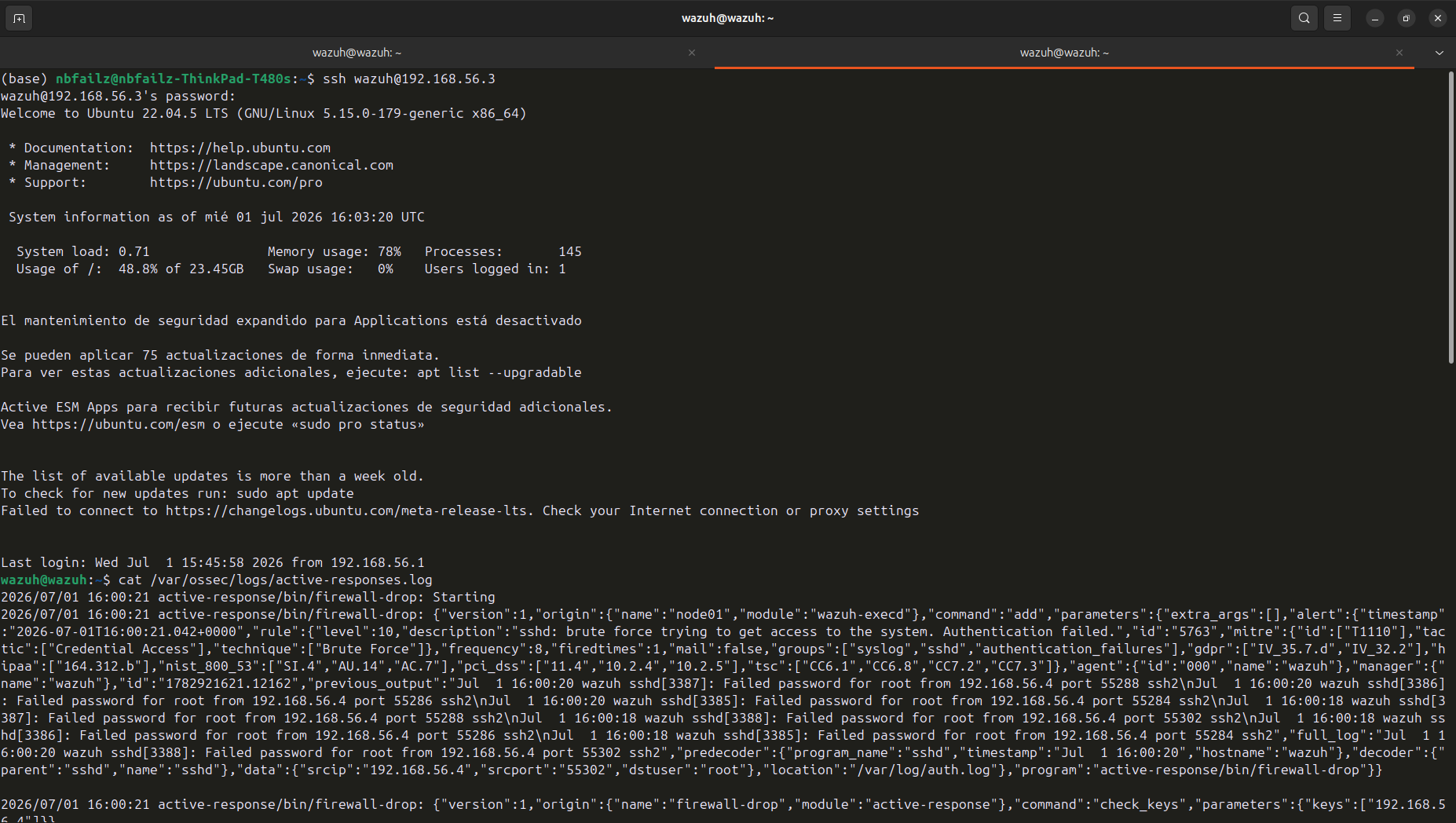Open the terminal search tool
This screenshot has width=1456, height=823.
pyautogui.click(x=1304, y=18)
